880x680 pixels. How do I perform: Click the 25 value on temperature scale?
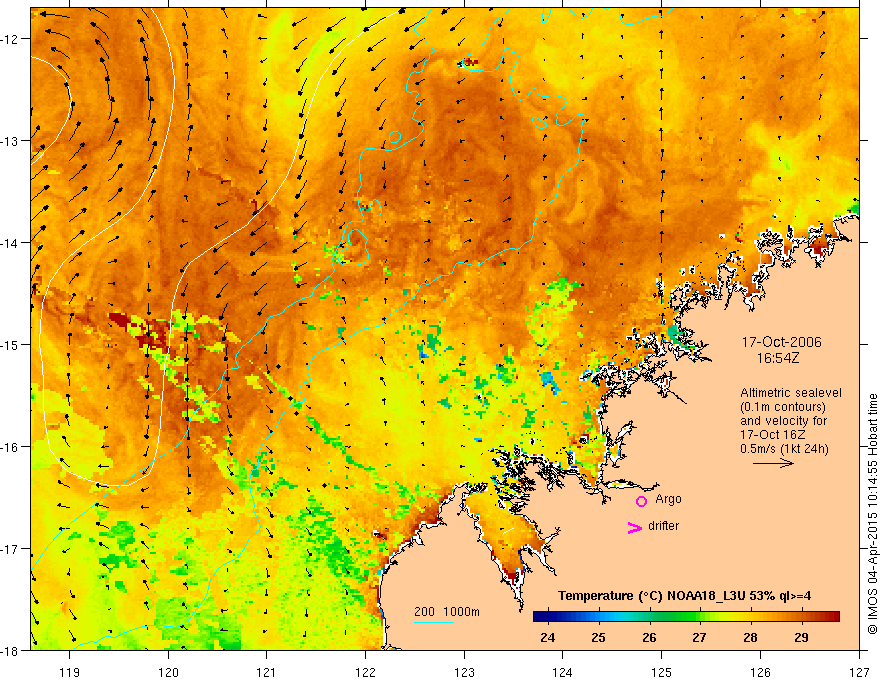click(x=598, y=637)
